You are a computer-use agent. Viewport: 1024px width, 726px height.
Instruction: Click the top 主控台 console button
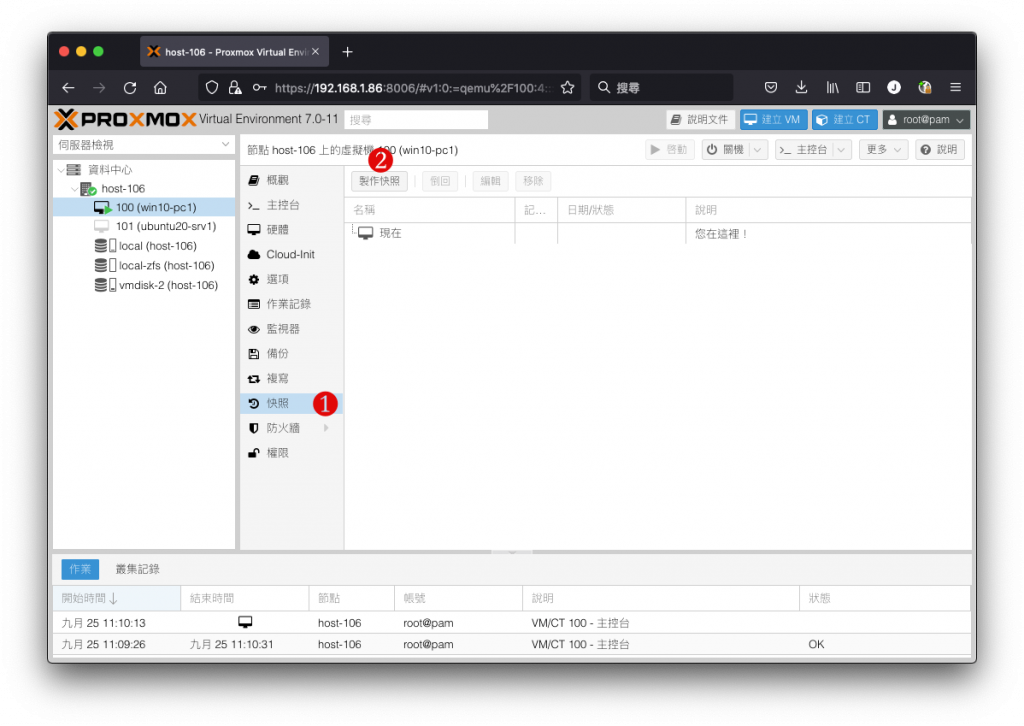tap(804, 150)
